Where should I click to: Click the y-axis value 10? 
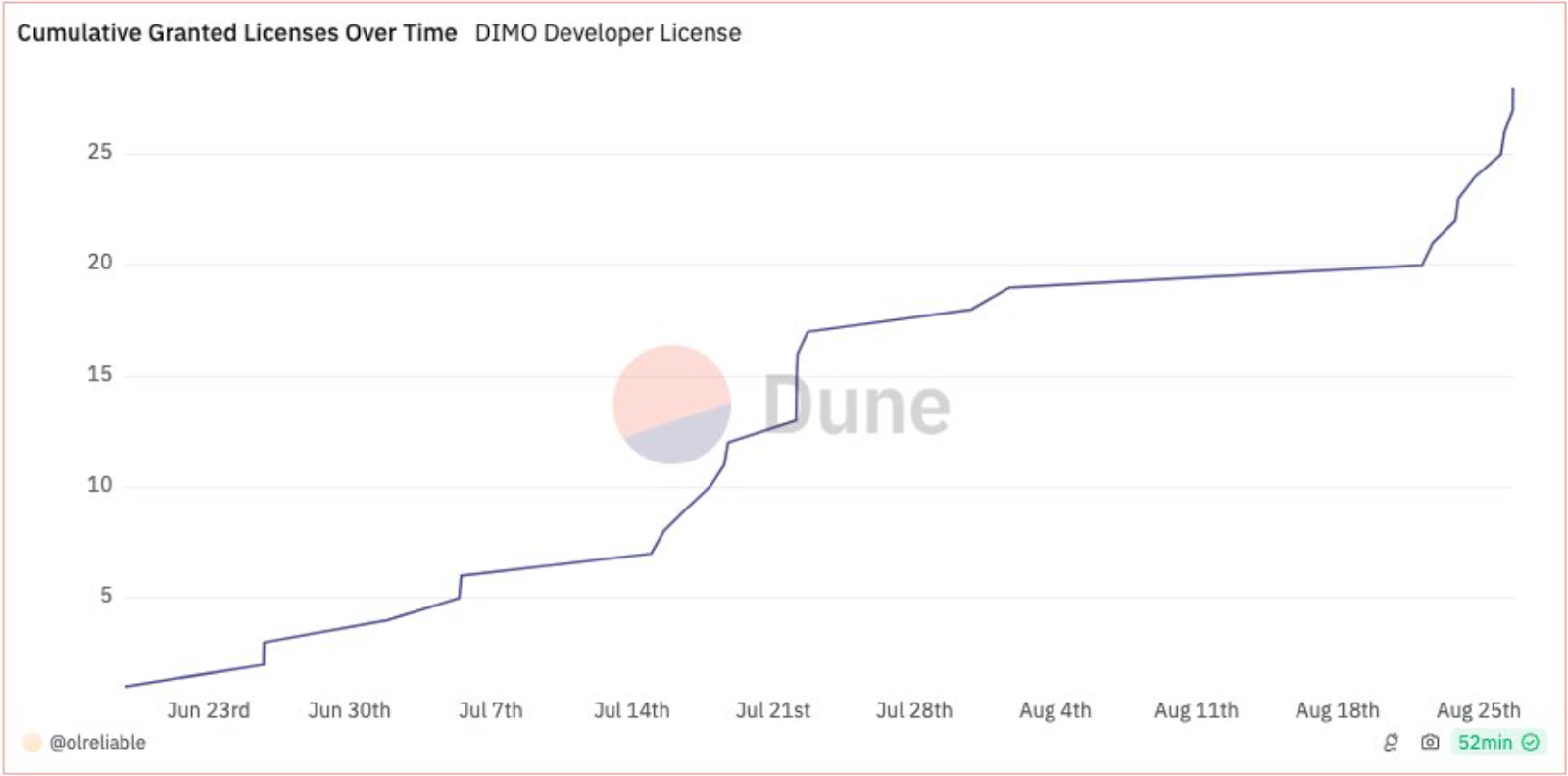coord(100,485)
